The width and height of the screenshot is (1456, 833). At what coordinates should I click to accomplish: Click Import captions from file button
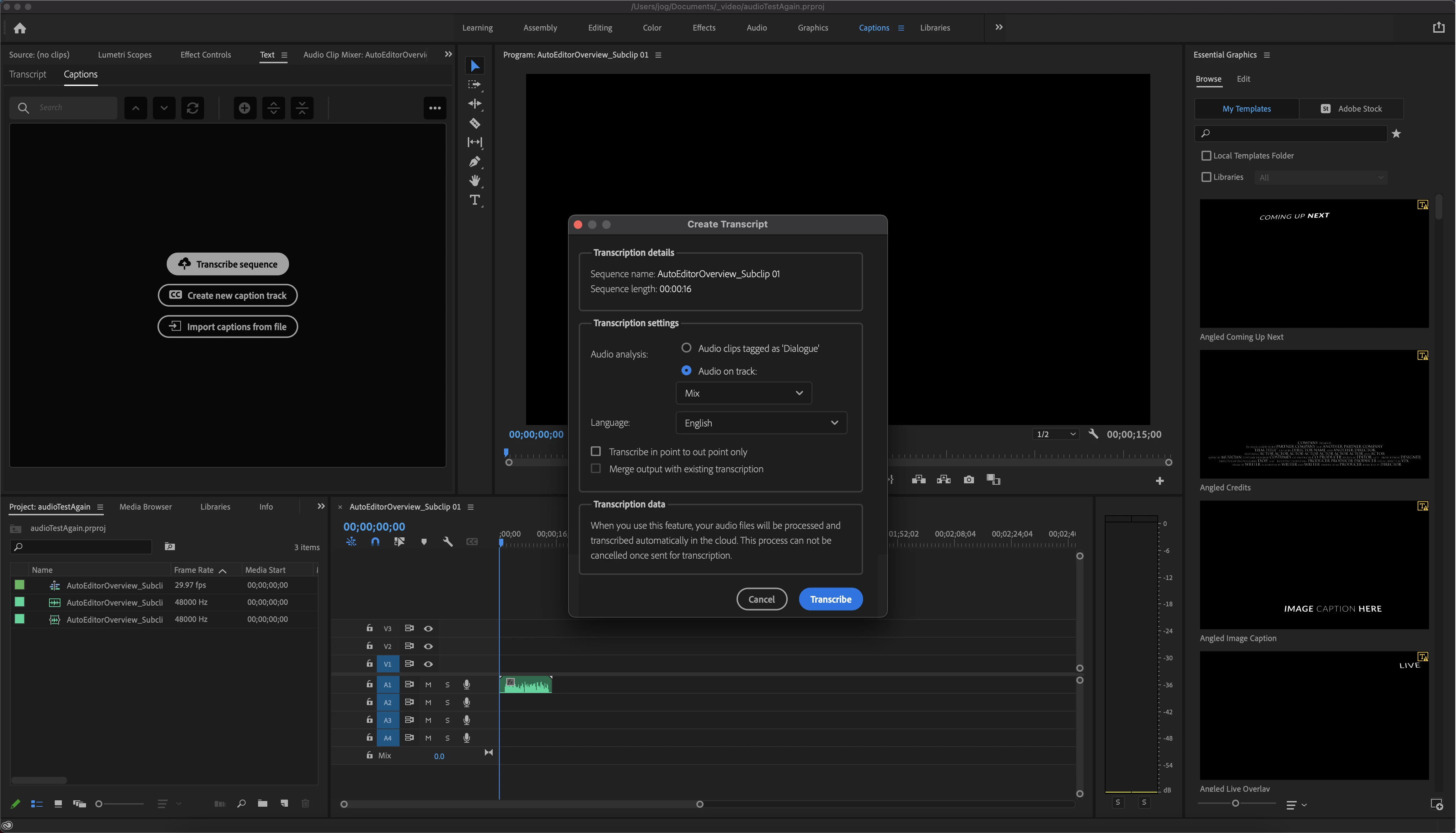pos(228,327)
